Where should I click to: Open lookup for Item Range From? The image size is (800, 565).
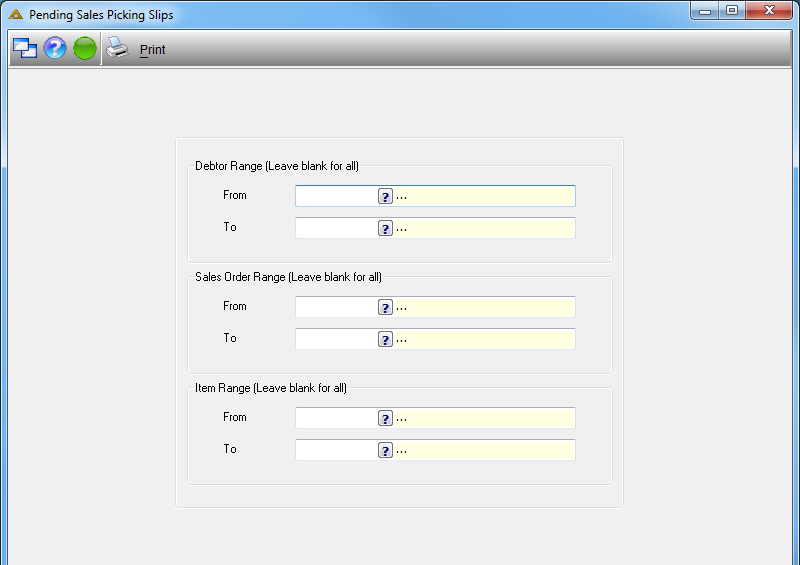click(x=385, y=419)
